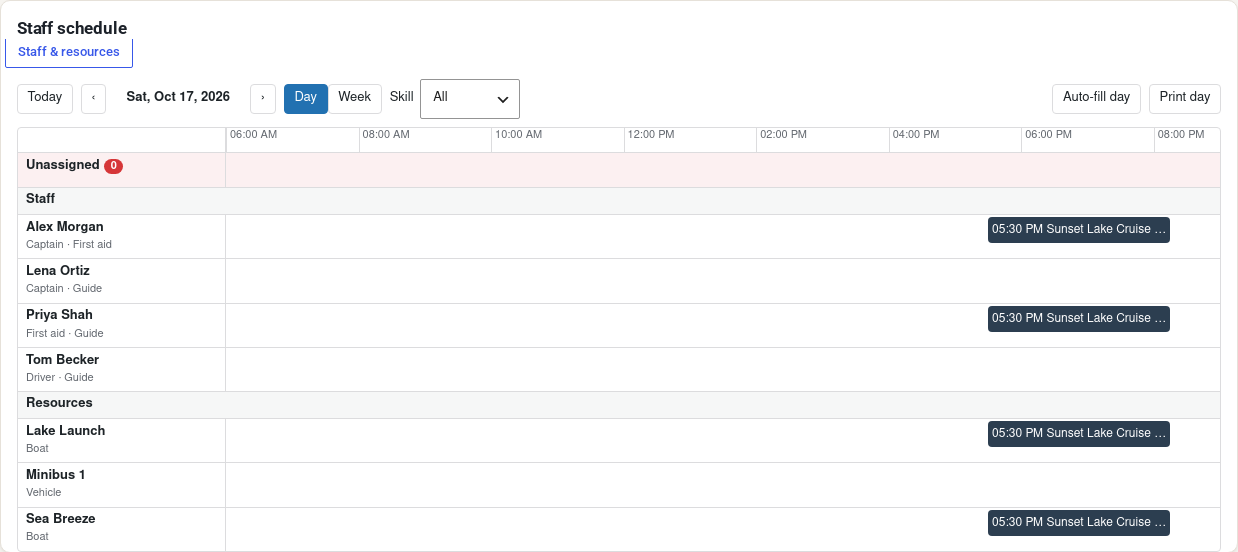Open the Staff & resources tab
Image resolution: width=1238 pixels, height=552 pixels.
(69, 53)
